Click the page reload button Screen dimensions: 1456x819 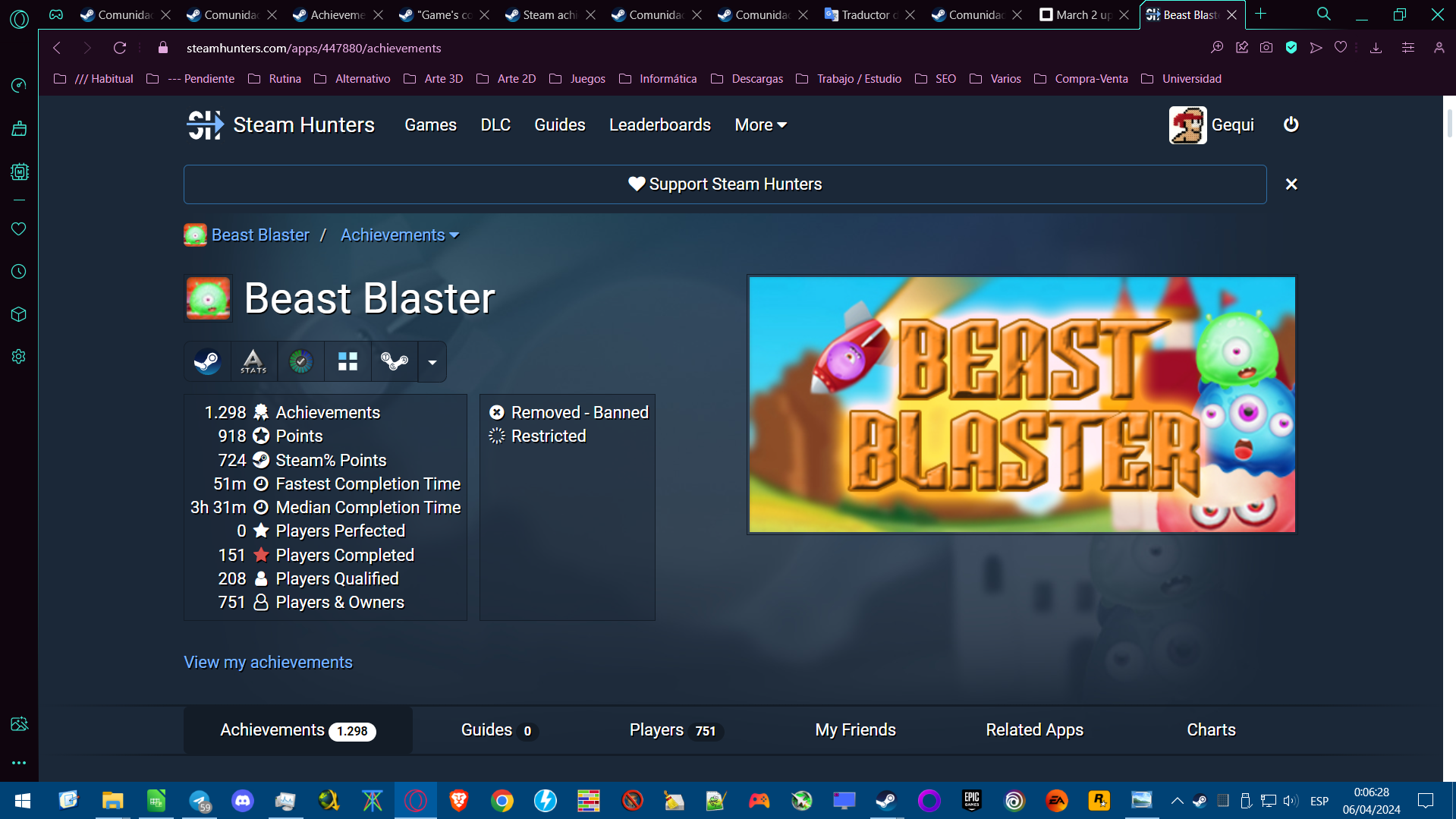pyautogui.click(x=120, y=48)
